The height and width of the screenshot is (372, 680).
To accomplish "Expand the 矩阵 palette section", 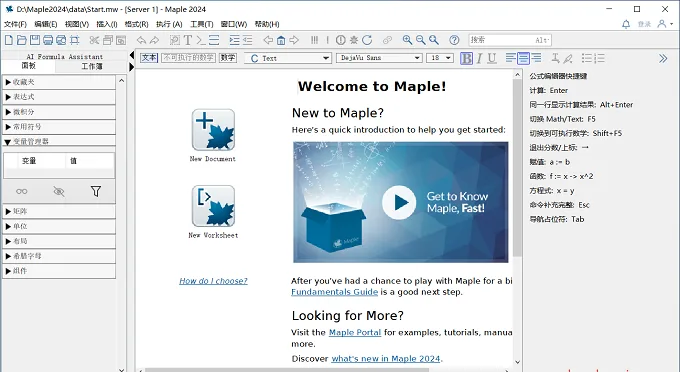I will click(x=59, y=212).
